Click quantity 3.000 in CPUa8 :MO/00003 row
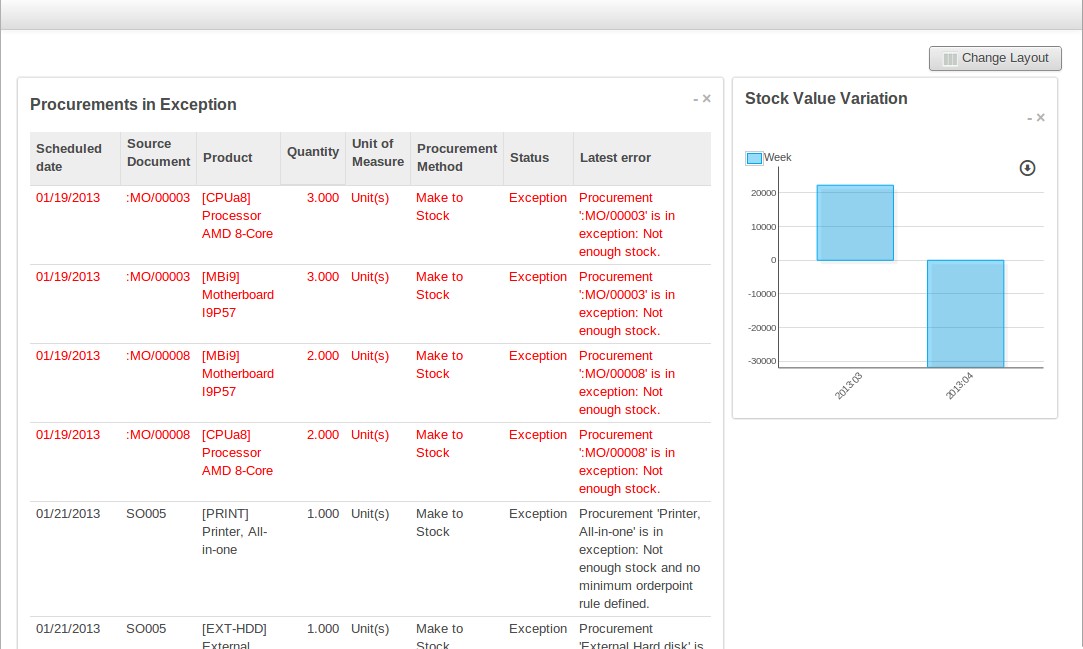 (x=323, y=197)
